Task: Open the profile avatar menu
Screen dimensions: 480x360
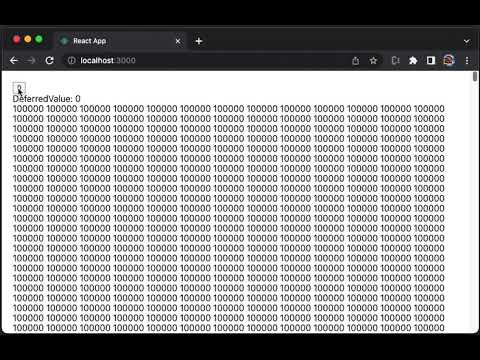Action: click(x=449, y=60)
